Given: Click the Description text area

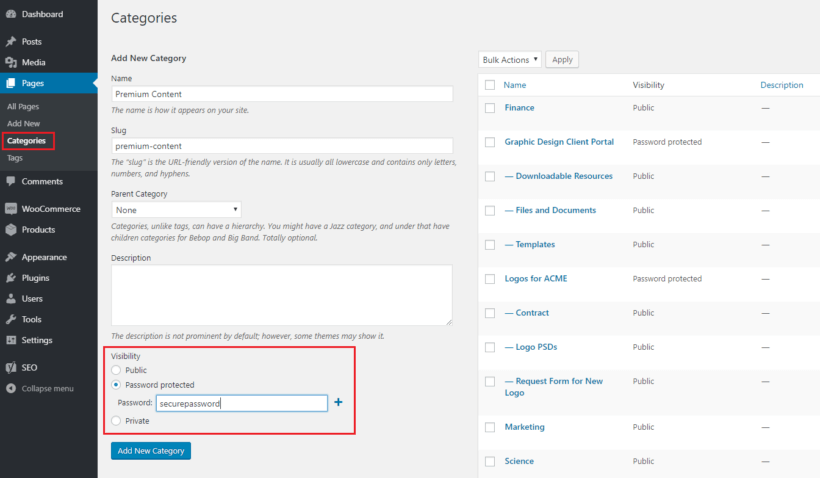Looking at the screenshot, I should pyautogui.click(x=282, y=295).
